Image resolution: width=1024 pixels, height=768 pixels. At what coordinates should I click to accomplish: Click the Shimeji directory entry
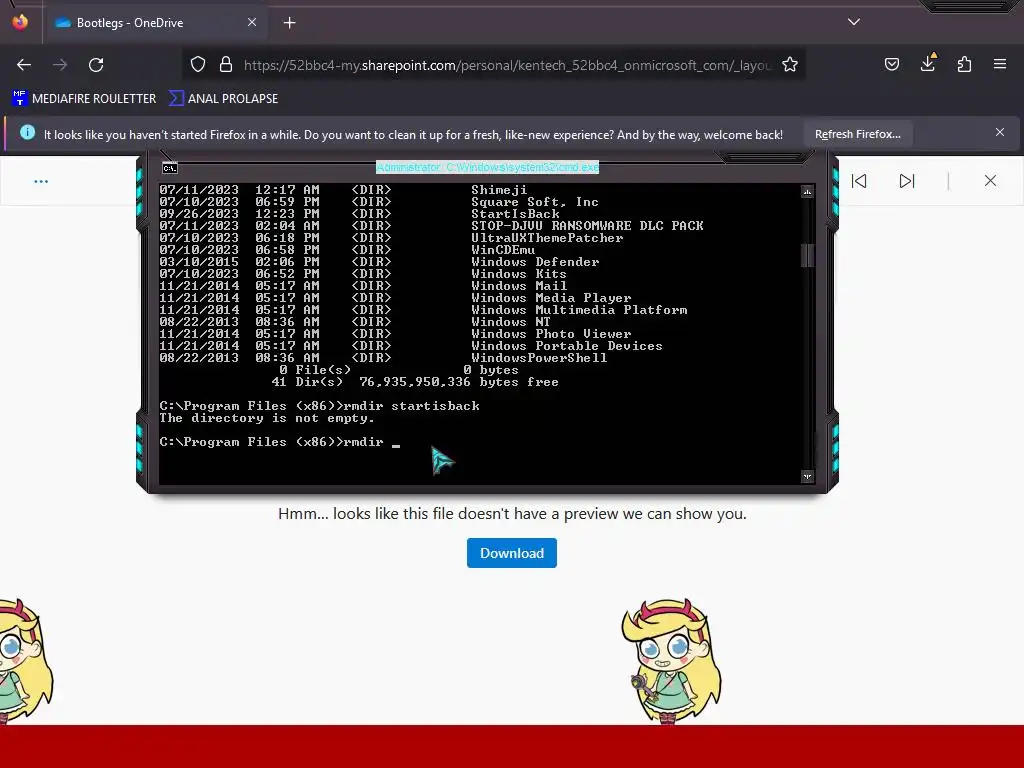coord(499,190)
